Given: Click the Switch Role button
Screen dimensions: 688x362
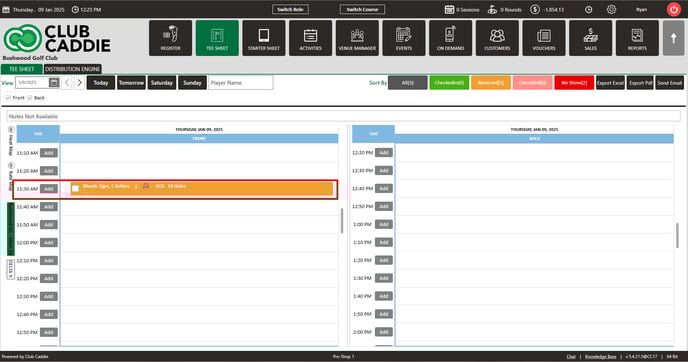Looking at the screenshot, I should 290,9.
